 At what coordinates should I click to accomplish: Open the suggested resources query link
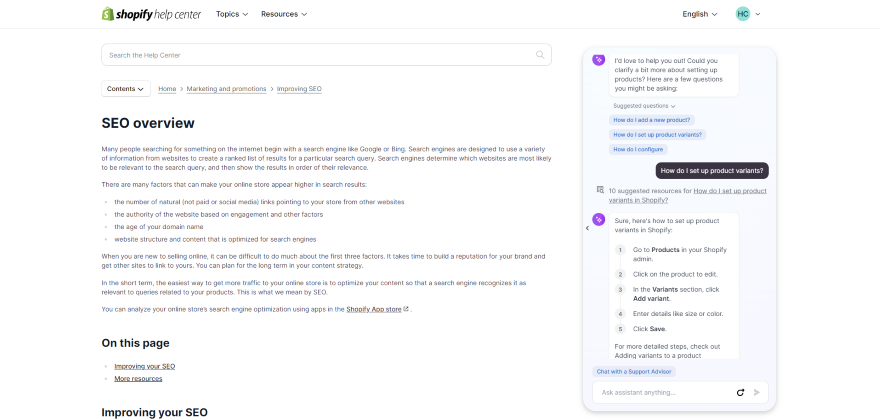point(688,195)
